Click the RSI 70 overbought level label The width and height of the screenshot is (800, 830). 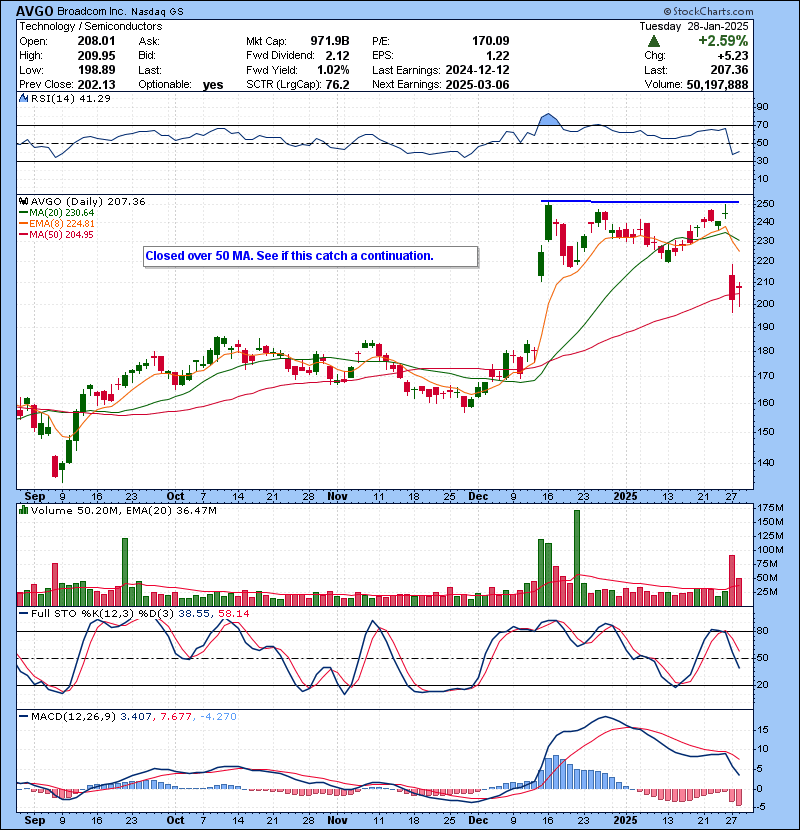pos(762,125)
